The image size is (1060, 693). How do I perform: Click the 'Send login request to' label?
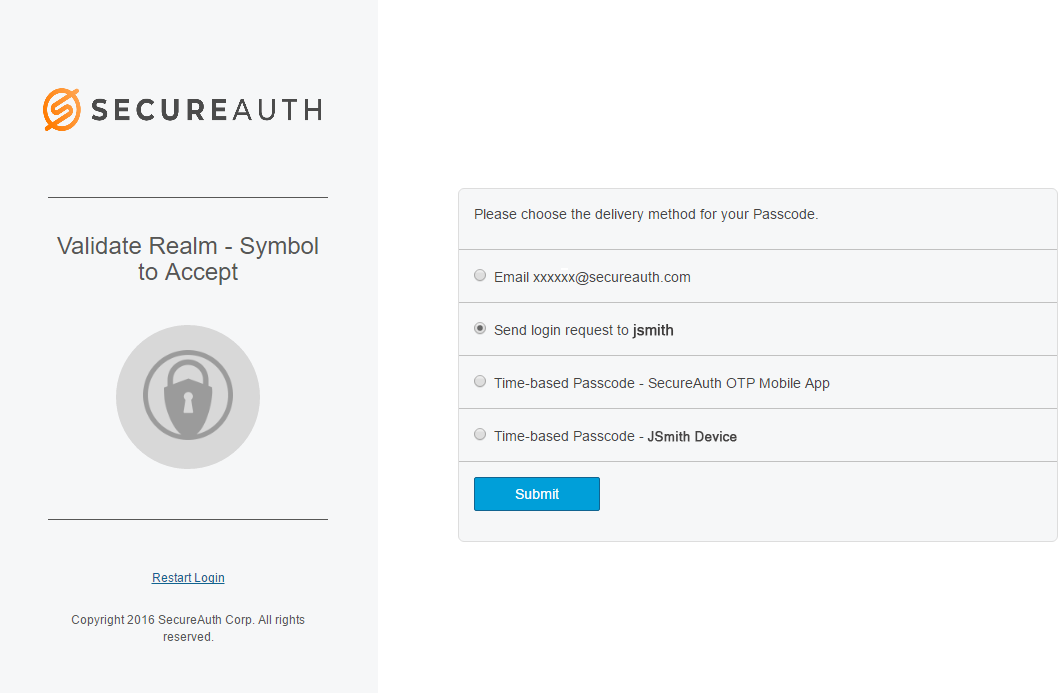[561, 330]
